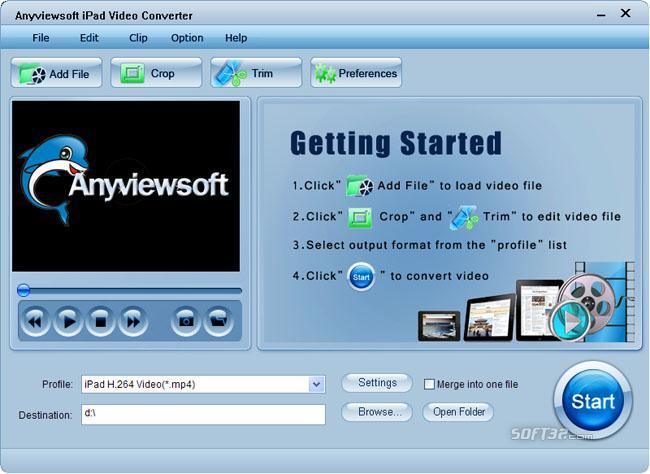Fast forward the preview video
The image size is (650, 474).
pos(133,321)
